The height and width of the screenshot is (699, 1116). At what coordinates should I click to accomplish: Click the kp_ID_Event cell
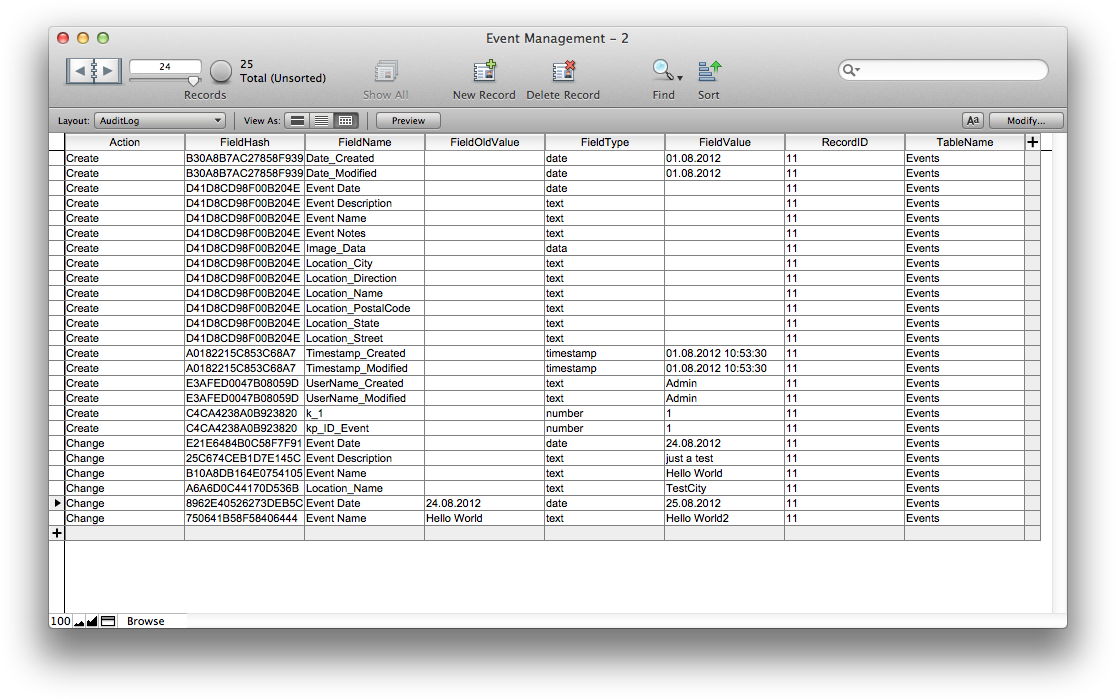tap(364, 428)
